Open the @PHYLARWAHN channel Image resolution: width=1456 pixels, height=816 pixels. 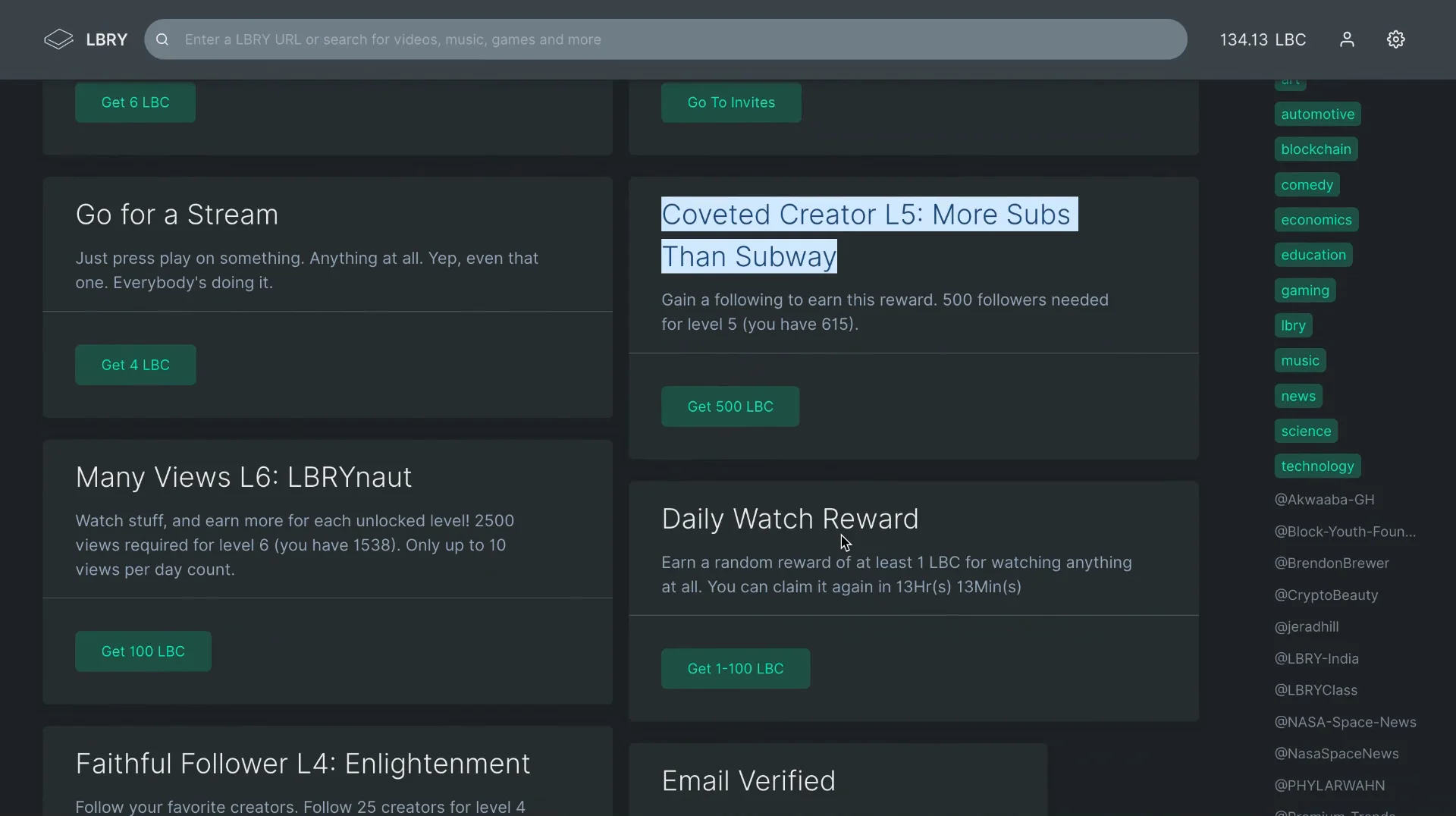pos(1329,786)
